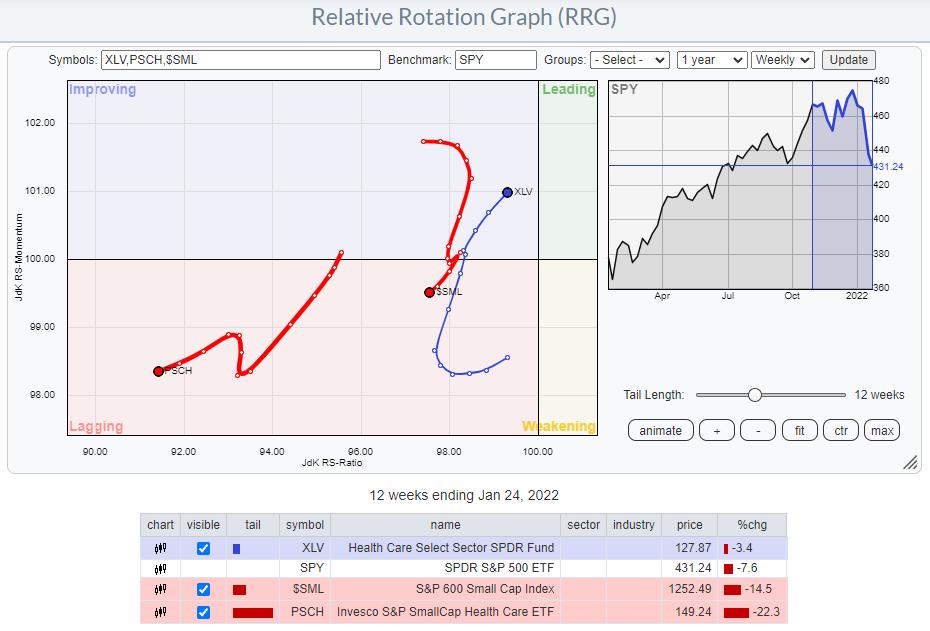Click the SPDR S&P 500 ETF name
The image size is (930, 631).
[x=499, y=568]
